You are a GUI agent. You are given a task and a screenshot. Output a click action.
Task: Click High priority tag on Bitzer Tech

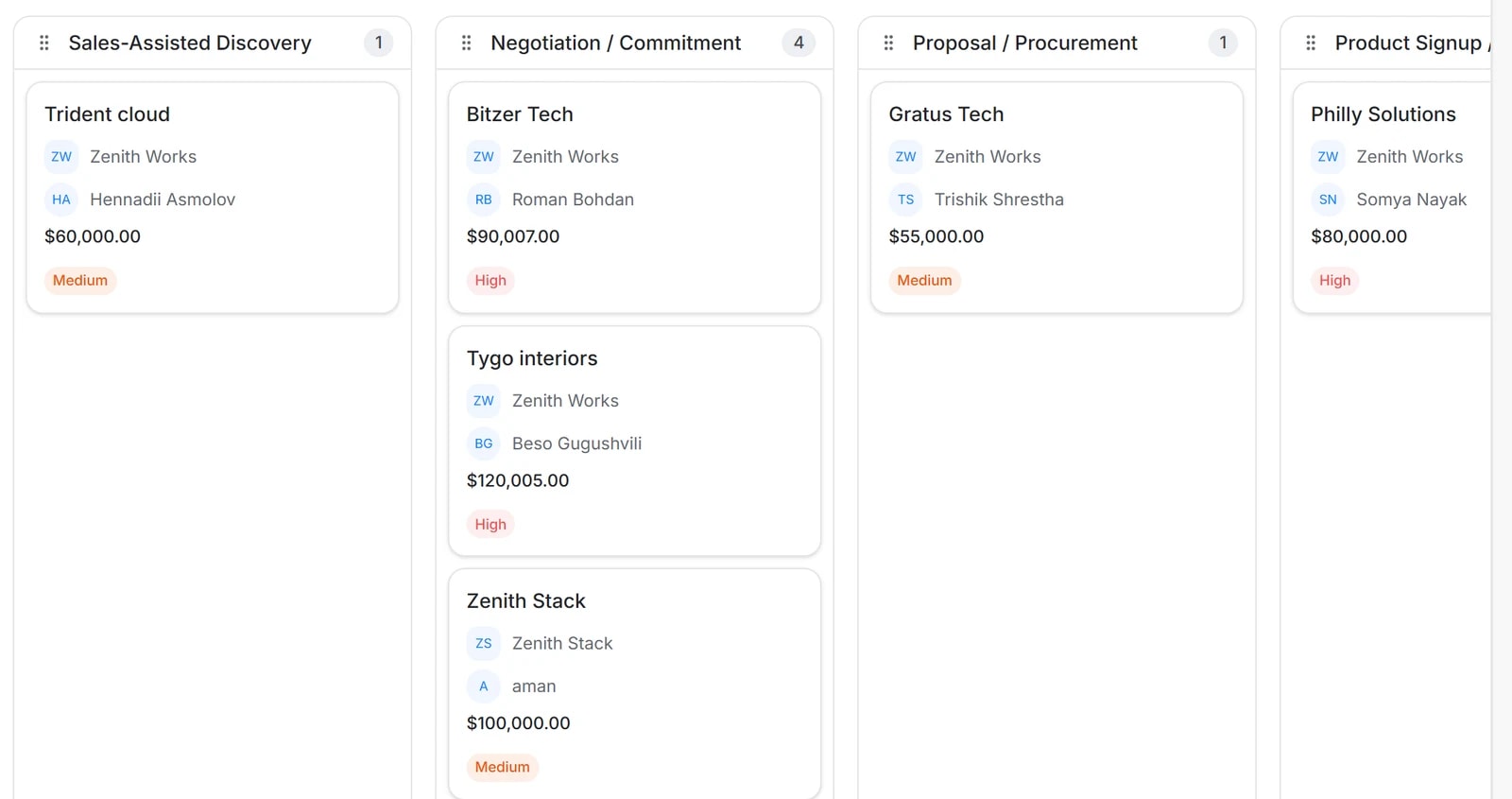coord(490,281)
